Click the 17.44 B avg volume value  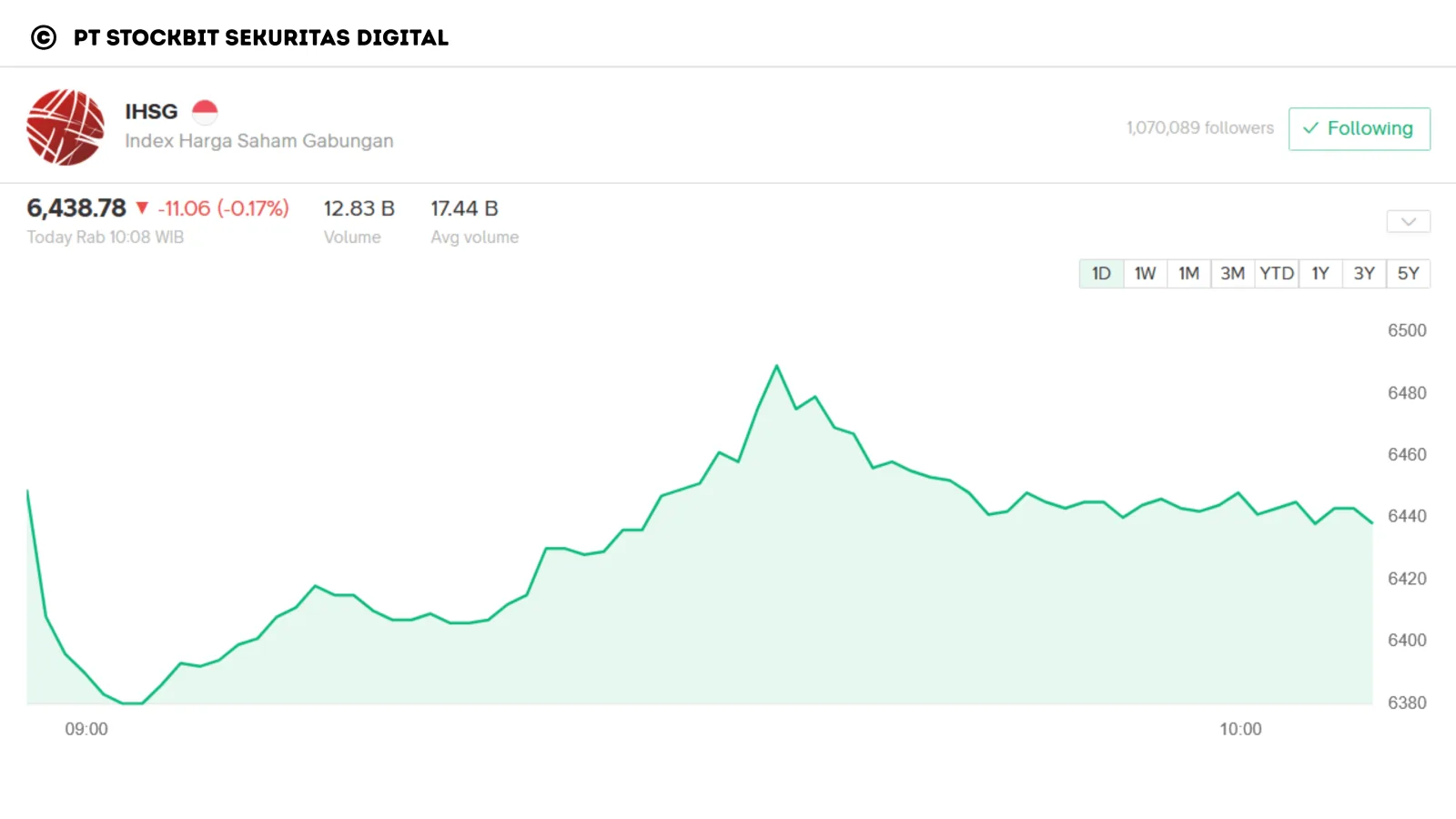click(464, 208)
